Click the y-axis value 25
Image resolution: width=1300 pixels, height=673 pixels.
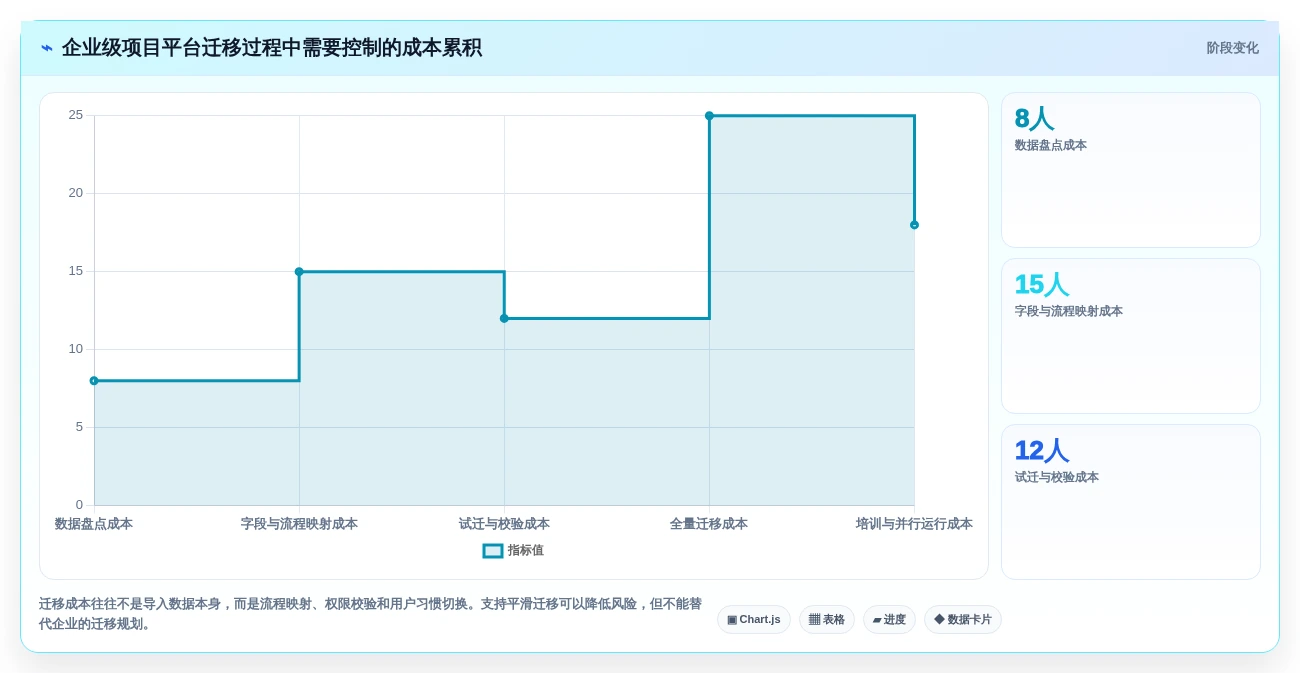[x=76, y=115]
